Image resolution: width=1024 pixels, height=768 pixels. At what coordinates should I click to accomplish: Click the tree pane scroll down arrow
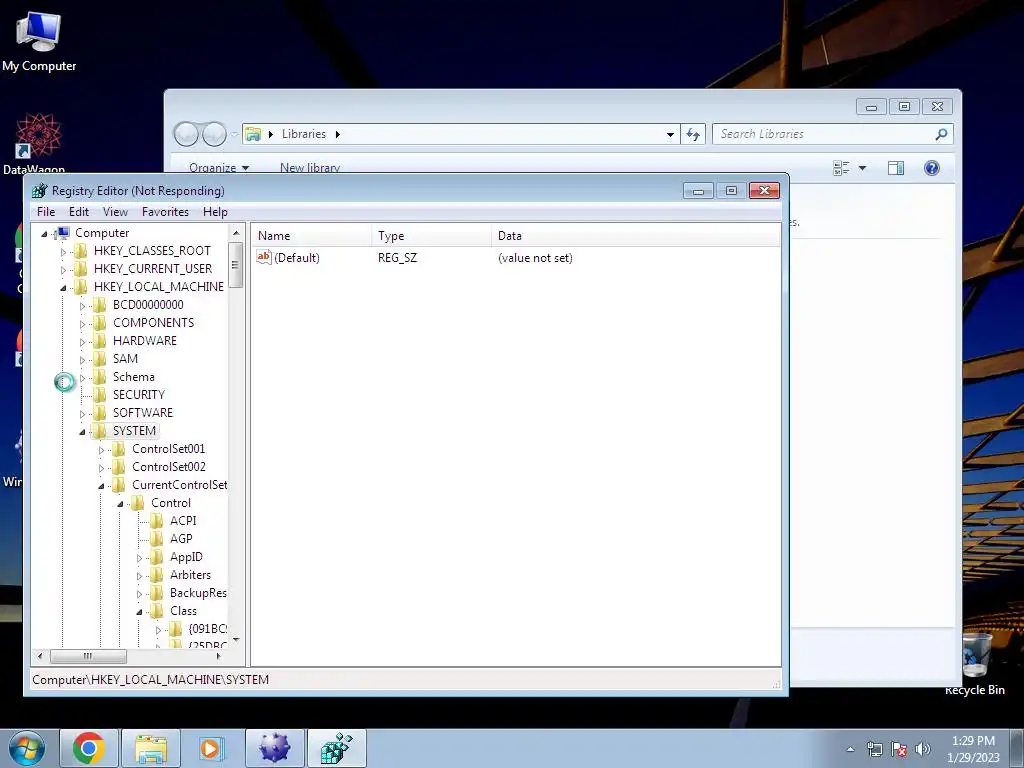click(x=236, y=640)
